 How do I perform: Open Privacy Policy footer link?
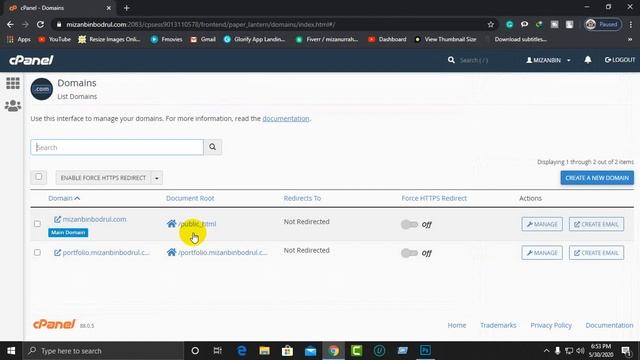[551, 325]
